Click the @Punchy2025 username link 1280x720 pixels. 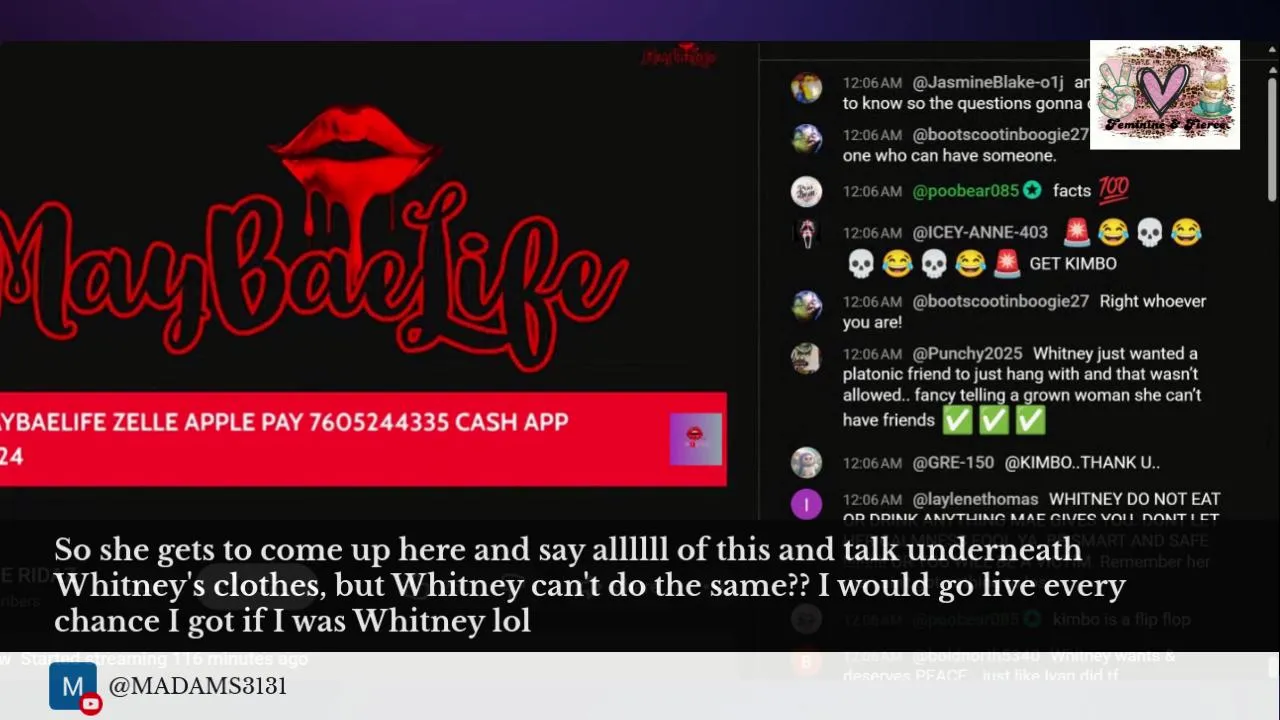coord(967,353)
